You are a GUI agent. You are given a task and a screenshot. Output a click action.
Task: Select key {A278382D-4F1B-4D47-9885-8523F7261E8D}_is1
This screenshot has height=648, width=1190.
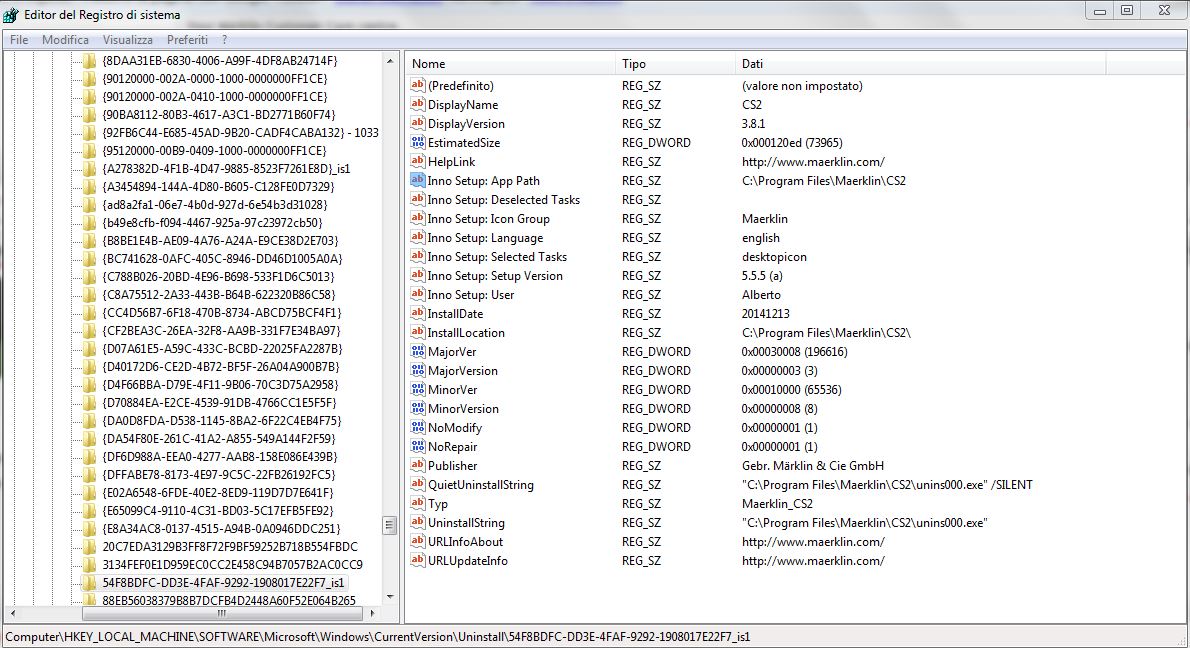226,168
